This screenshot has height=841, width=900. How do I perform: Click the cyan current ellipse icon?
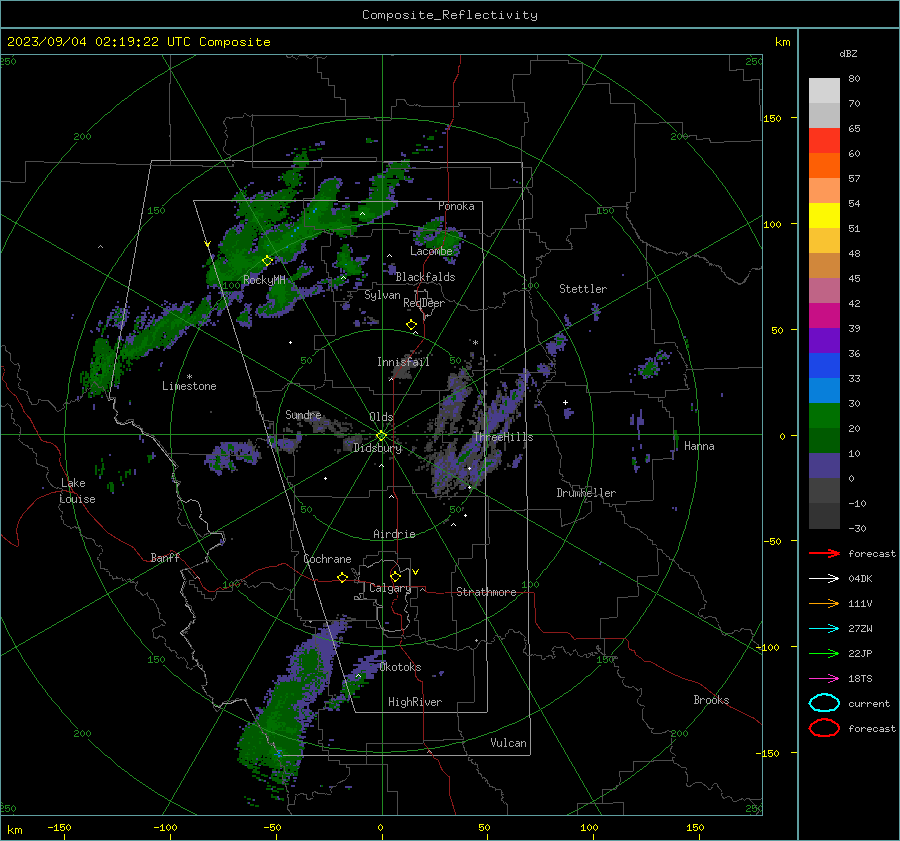click(824, 703)
